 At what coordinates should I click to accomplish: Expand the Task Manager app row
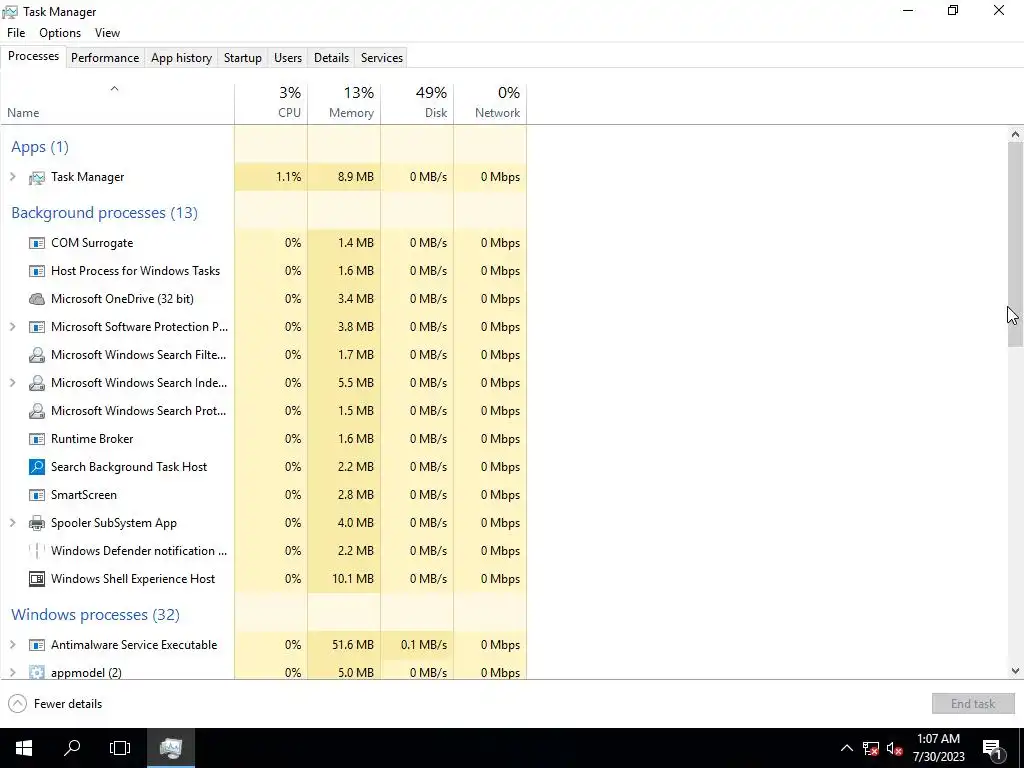point(12,177)
